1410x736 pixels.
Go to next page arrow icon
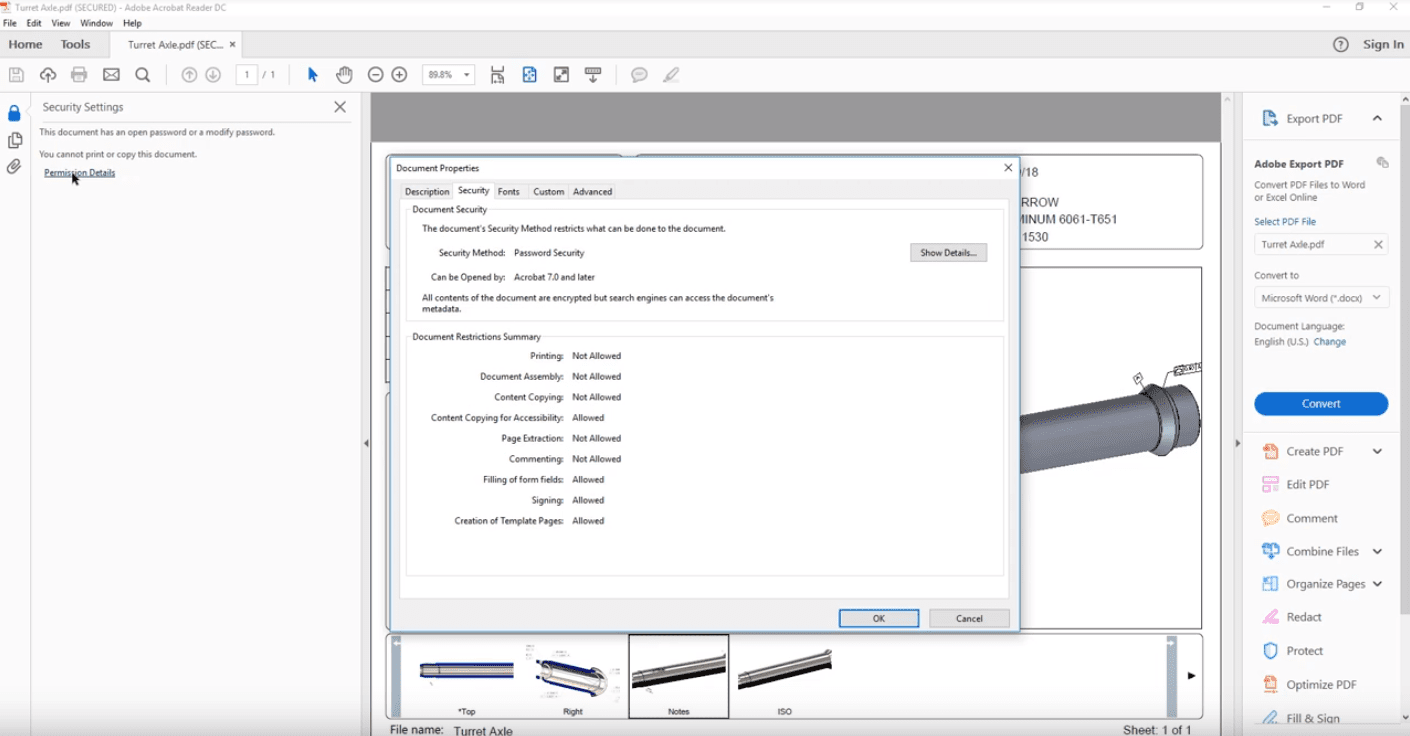coord(213,75)
